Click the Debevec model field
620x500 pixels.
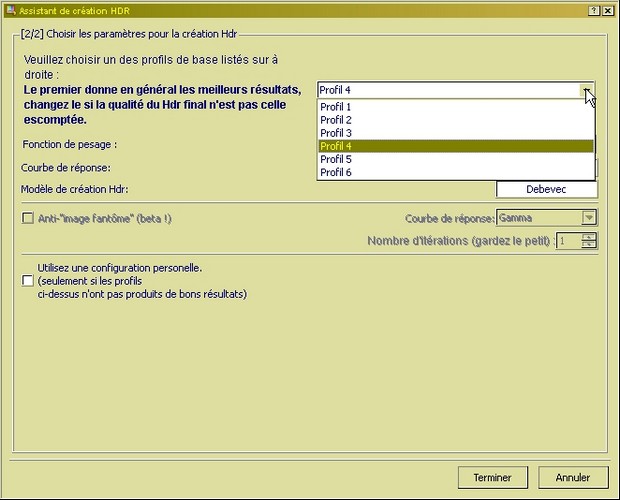click(x=546, y=190)
